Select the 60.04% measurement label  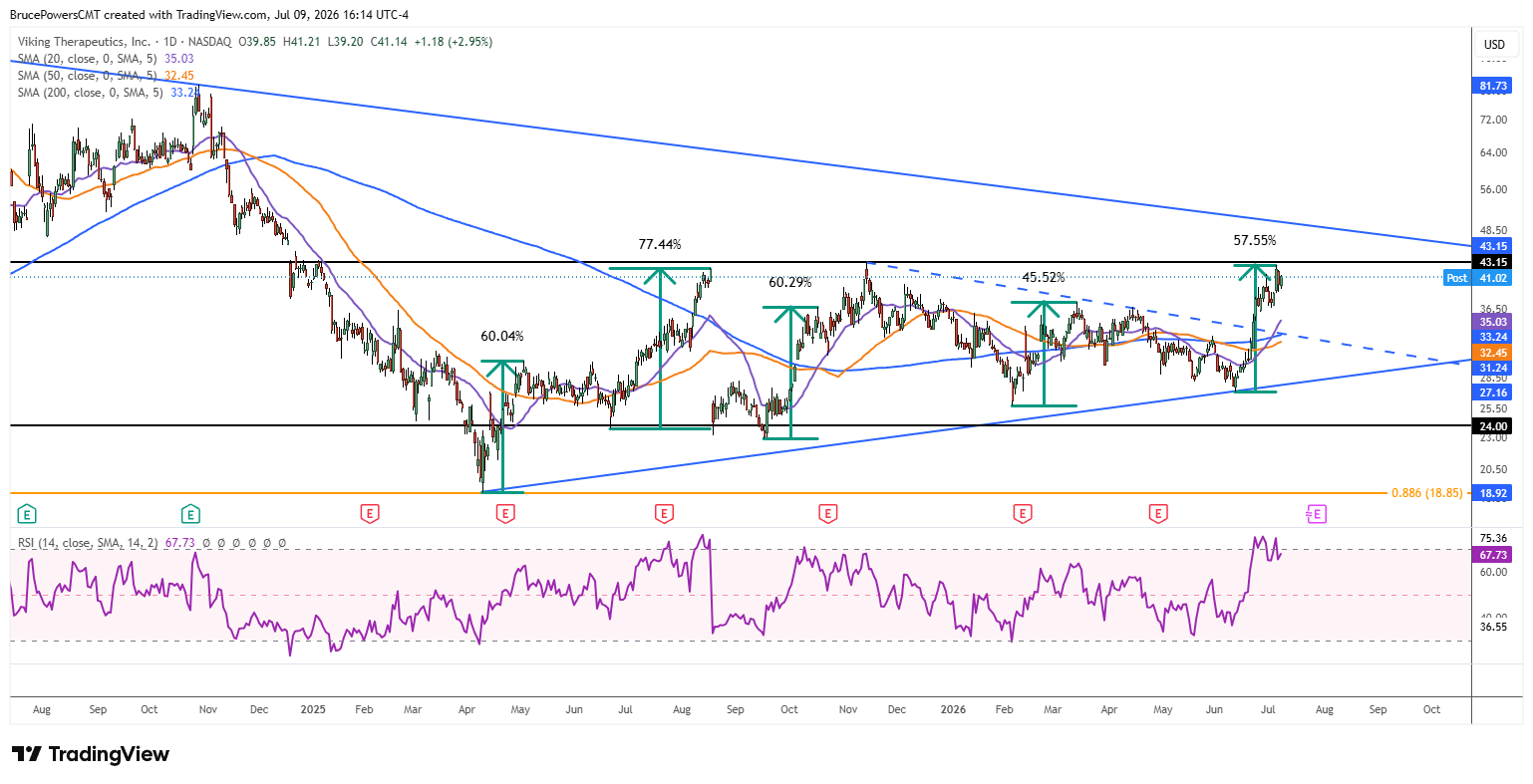tap(502, 337)
